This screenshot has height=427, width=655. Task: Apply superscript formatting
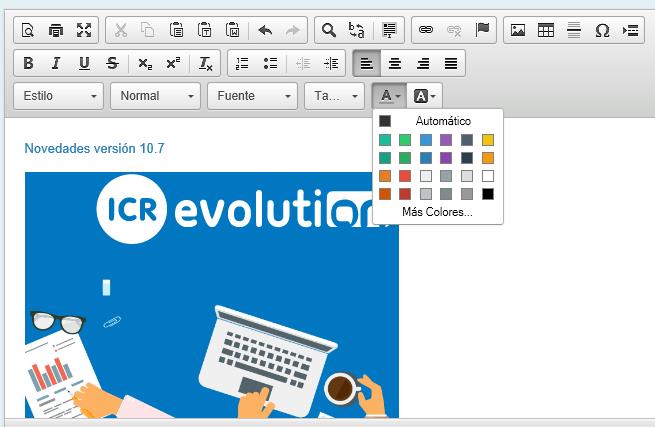point(173,63)
